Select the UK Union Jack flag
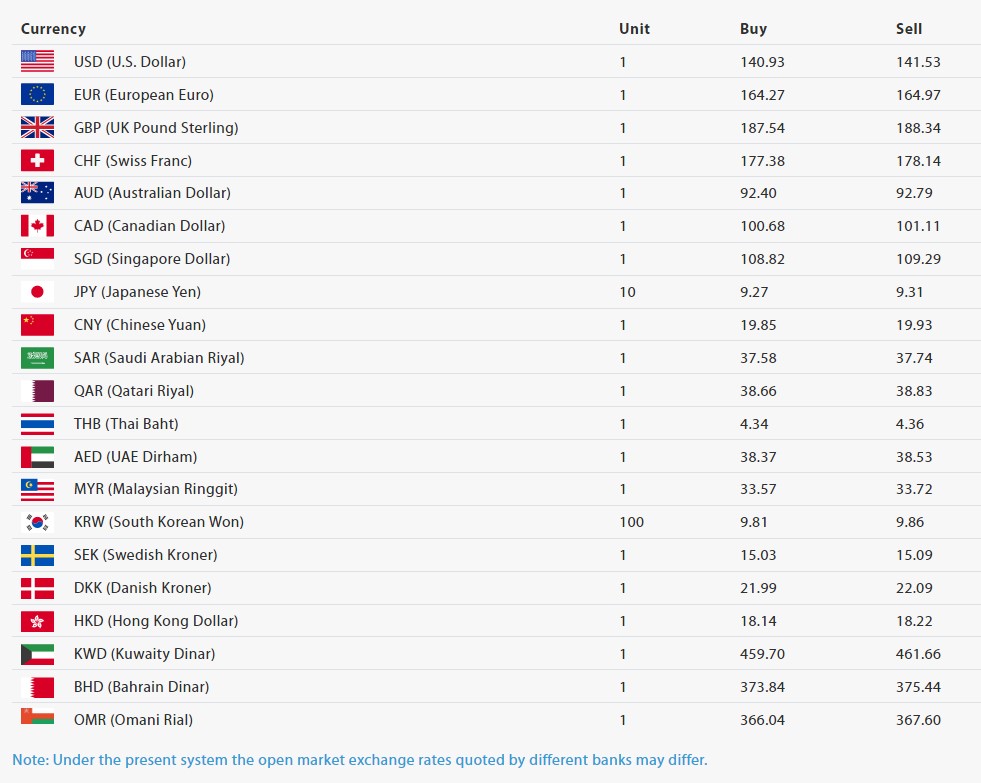This screenshot has width=981, height=783. coord(37,127)
